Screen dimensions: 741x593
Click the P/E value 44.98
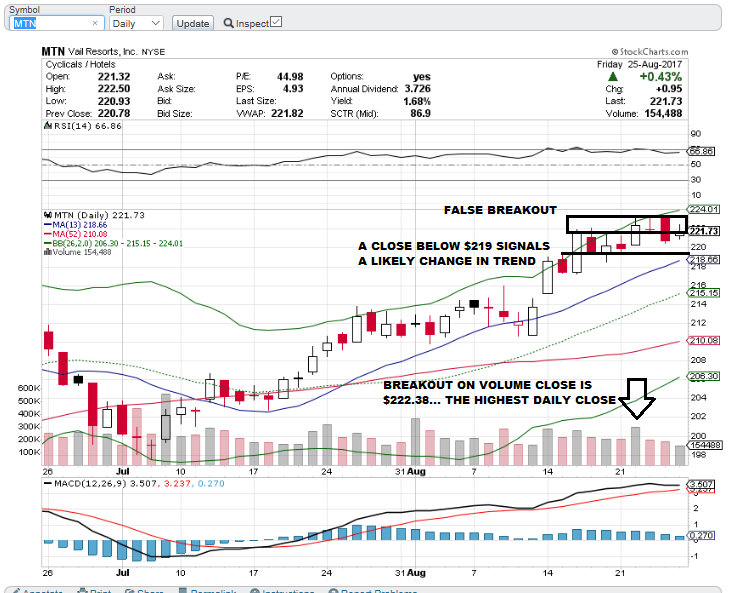(290, 77)
